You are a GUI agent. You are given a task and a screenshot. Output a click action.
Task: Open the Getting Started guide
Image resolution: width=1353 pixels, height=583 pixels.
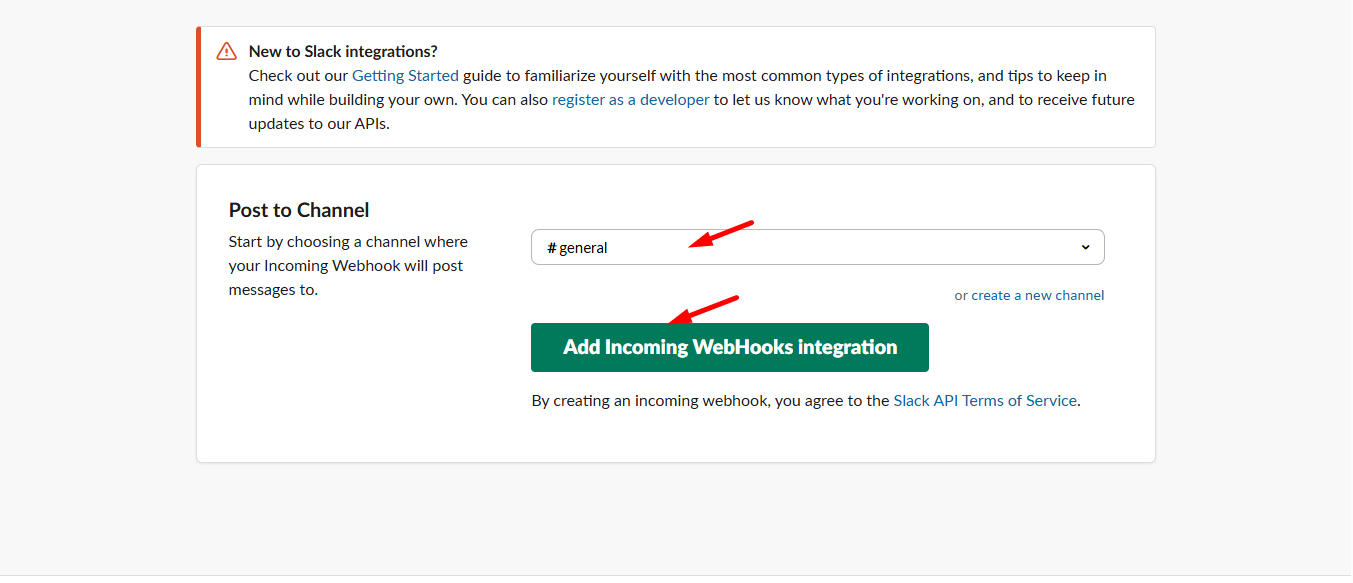point(404,75)
